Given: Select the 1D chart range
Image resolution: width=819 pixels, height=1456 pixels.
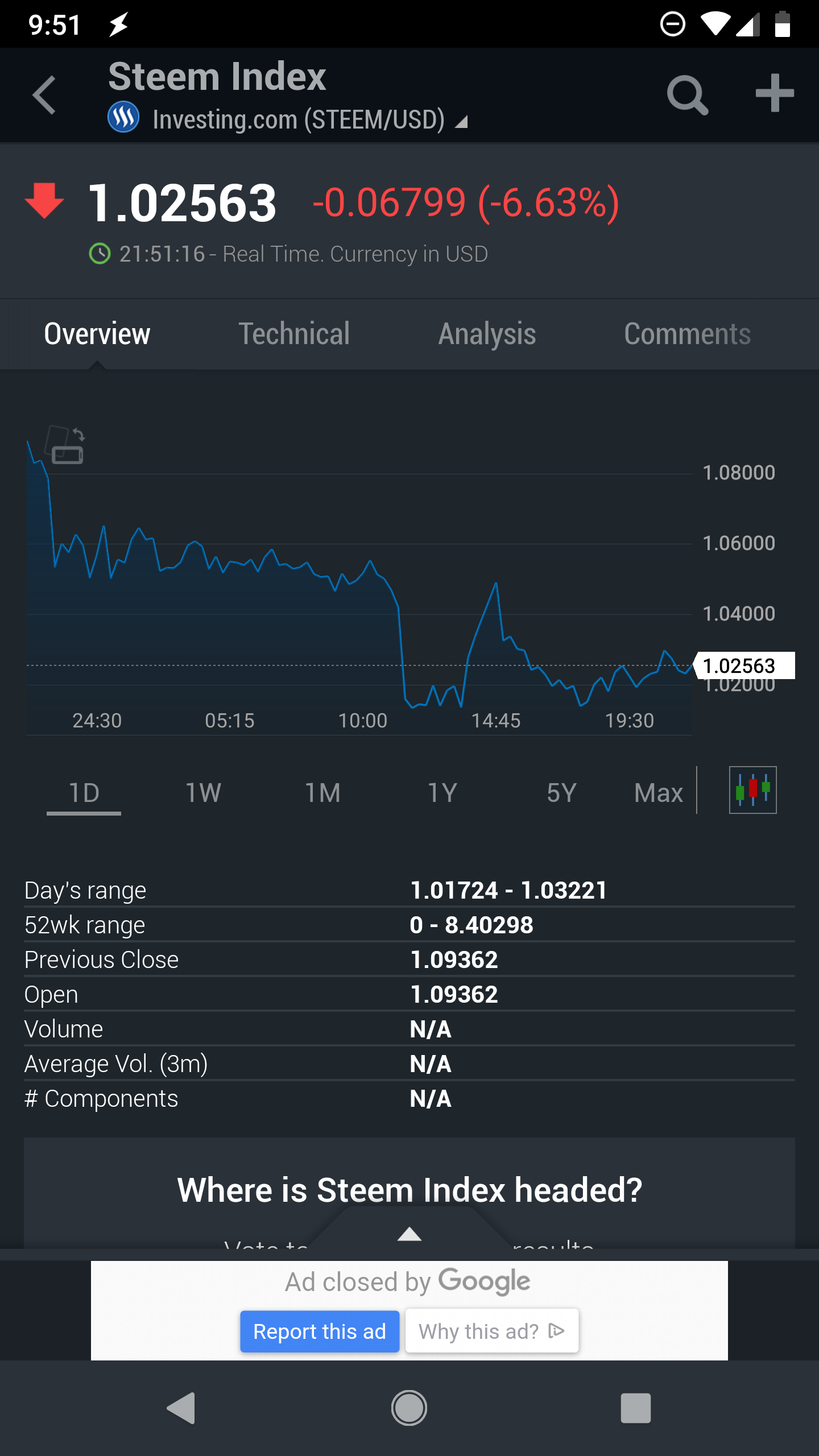Looking at the screenshot, I should [x=84, y=793].
